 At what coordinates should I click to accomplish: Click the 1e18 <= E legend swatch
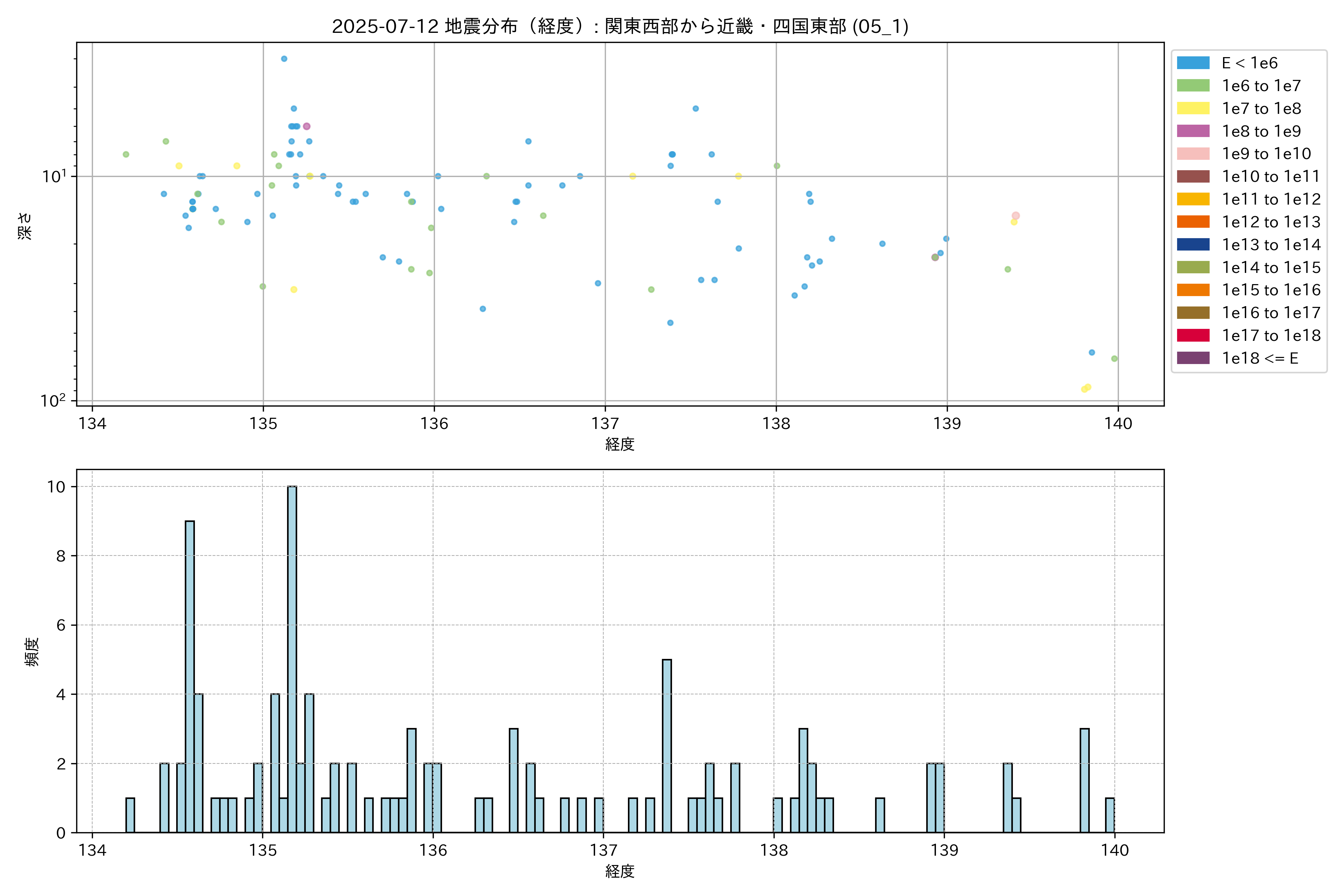(1192, 358)
